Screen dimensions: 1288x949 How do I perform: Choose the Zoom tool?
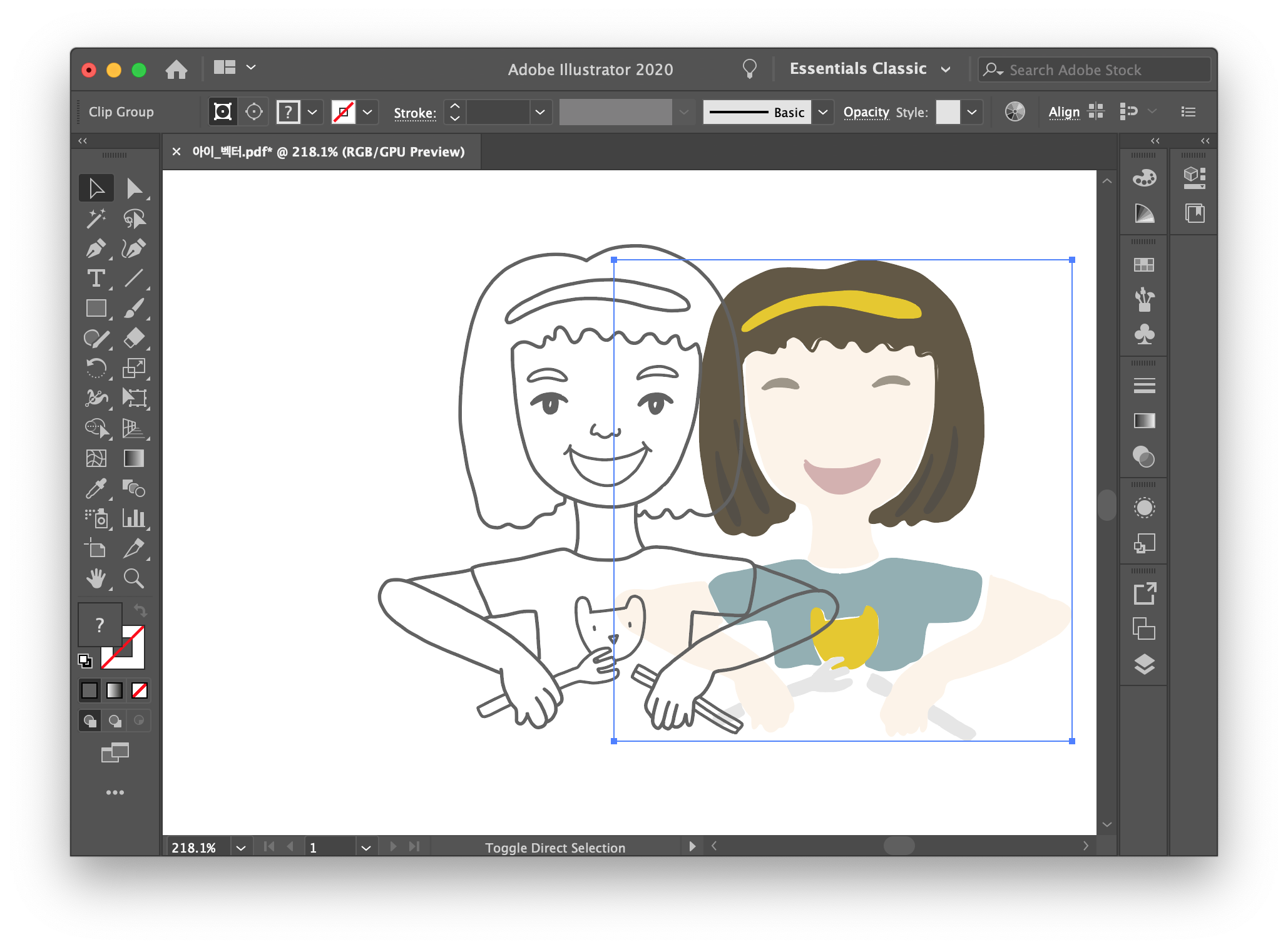[x=133, y=578]
